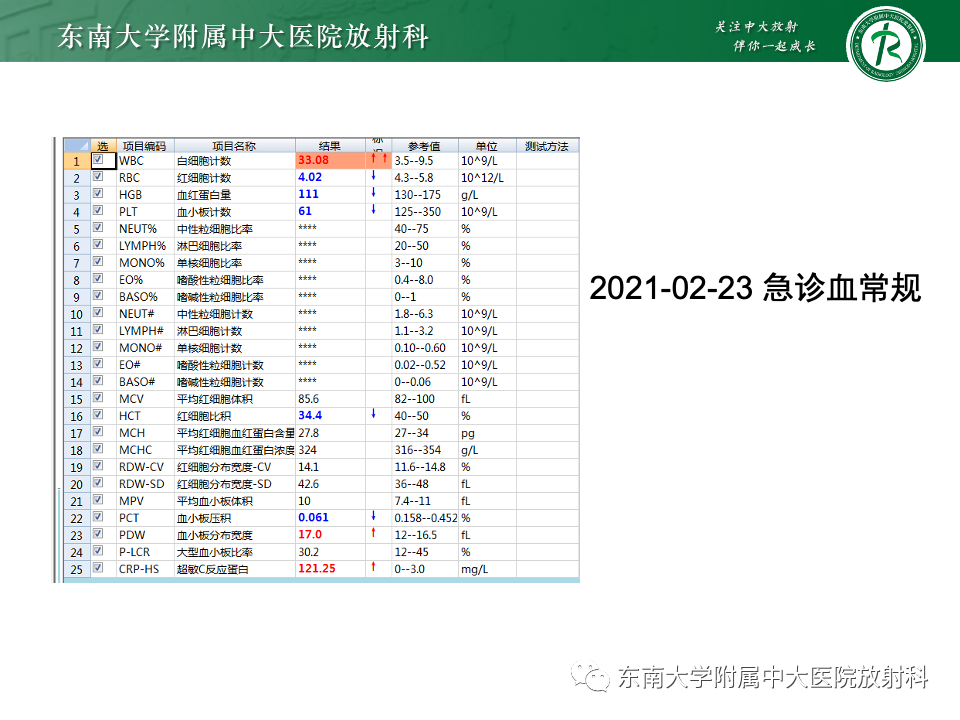Image resolution: width=960 pixels, height=720 pixels.
Task: Sort by the 结果 column header
Action: [330, 146]
